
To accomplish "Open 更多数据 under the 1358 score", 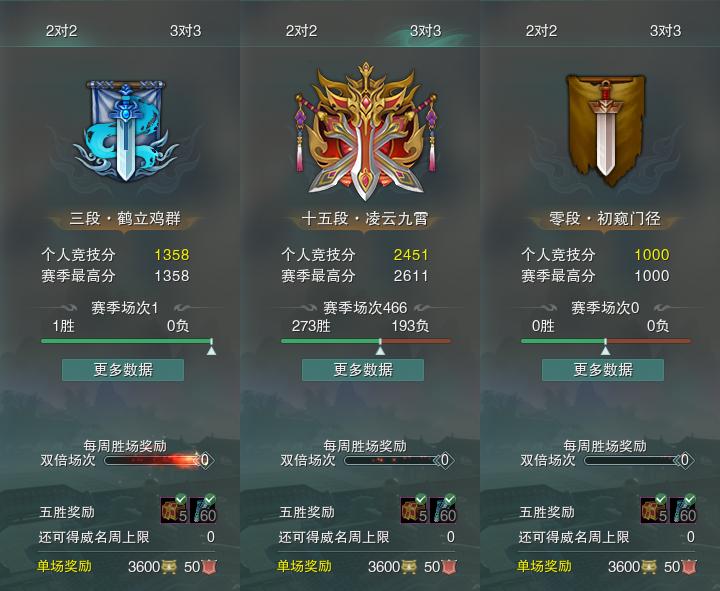I will pyautogui.click(x=123, y=370).
